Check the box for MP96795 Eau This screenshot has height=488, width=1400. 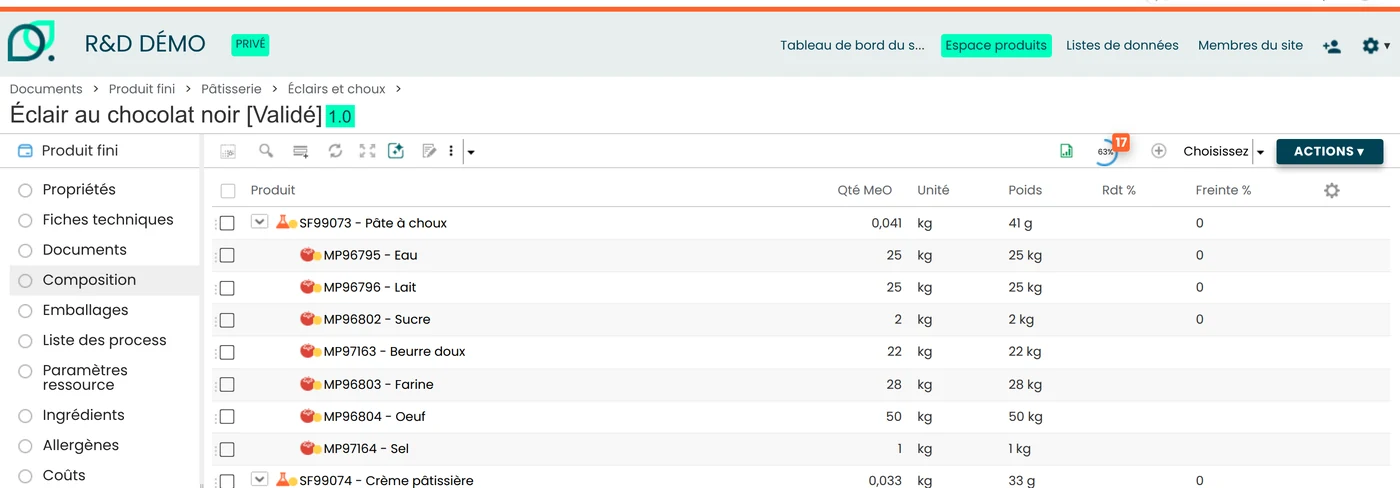tap(227, 255)
